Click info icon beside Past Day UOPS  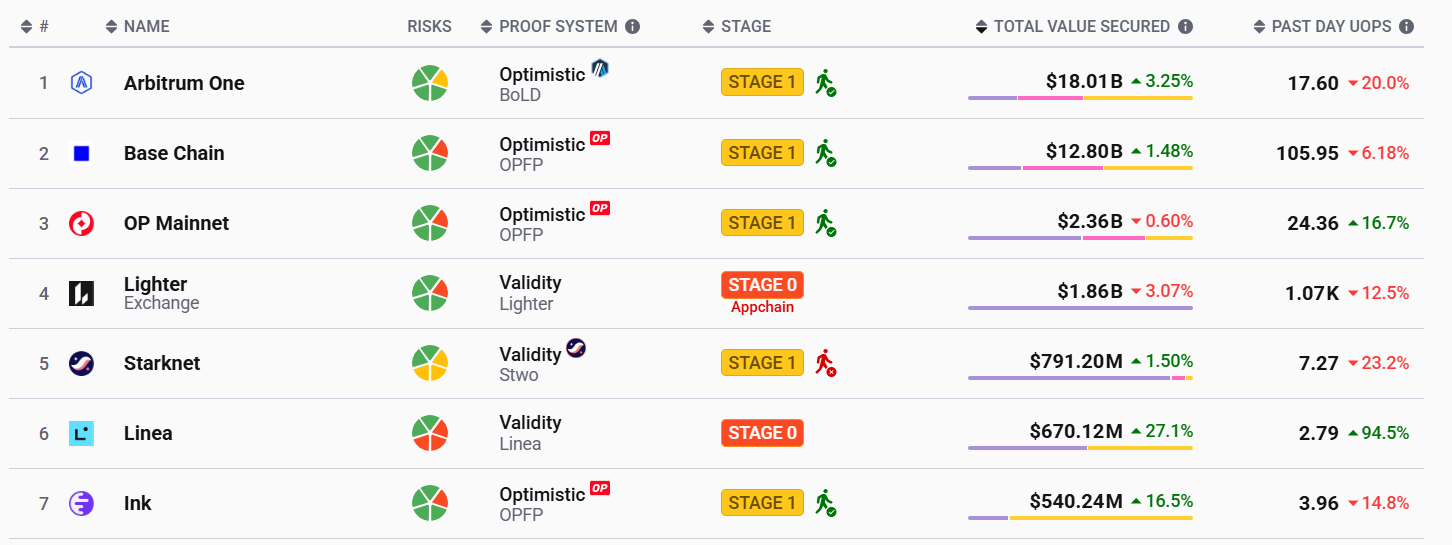pos(1407,27)
